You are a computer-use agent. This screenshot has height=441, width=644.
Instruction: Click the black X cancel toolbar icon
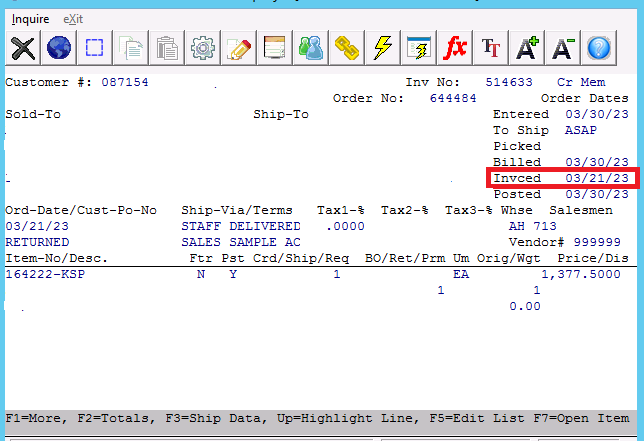23,48
